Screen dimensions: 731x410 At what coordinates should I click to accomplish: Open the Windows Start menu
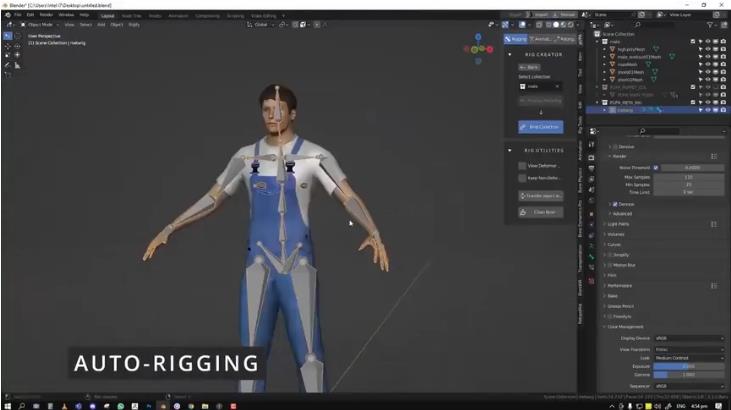[7, 406]
